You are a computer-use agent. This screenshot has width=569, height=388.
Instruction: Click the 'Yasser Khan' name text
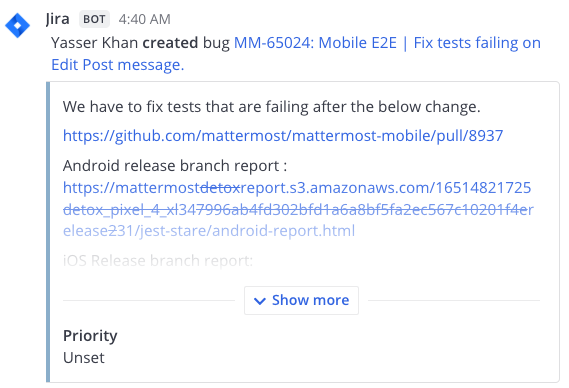tap(94, 43)
